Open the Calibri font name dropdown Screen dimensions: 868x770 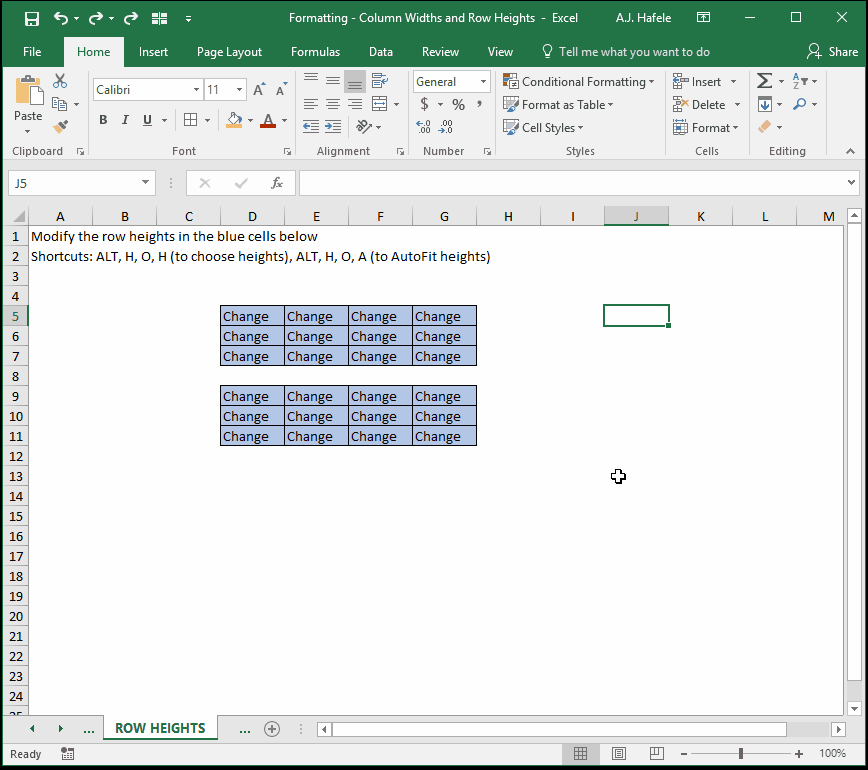pos(196,90)
